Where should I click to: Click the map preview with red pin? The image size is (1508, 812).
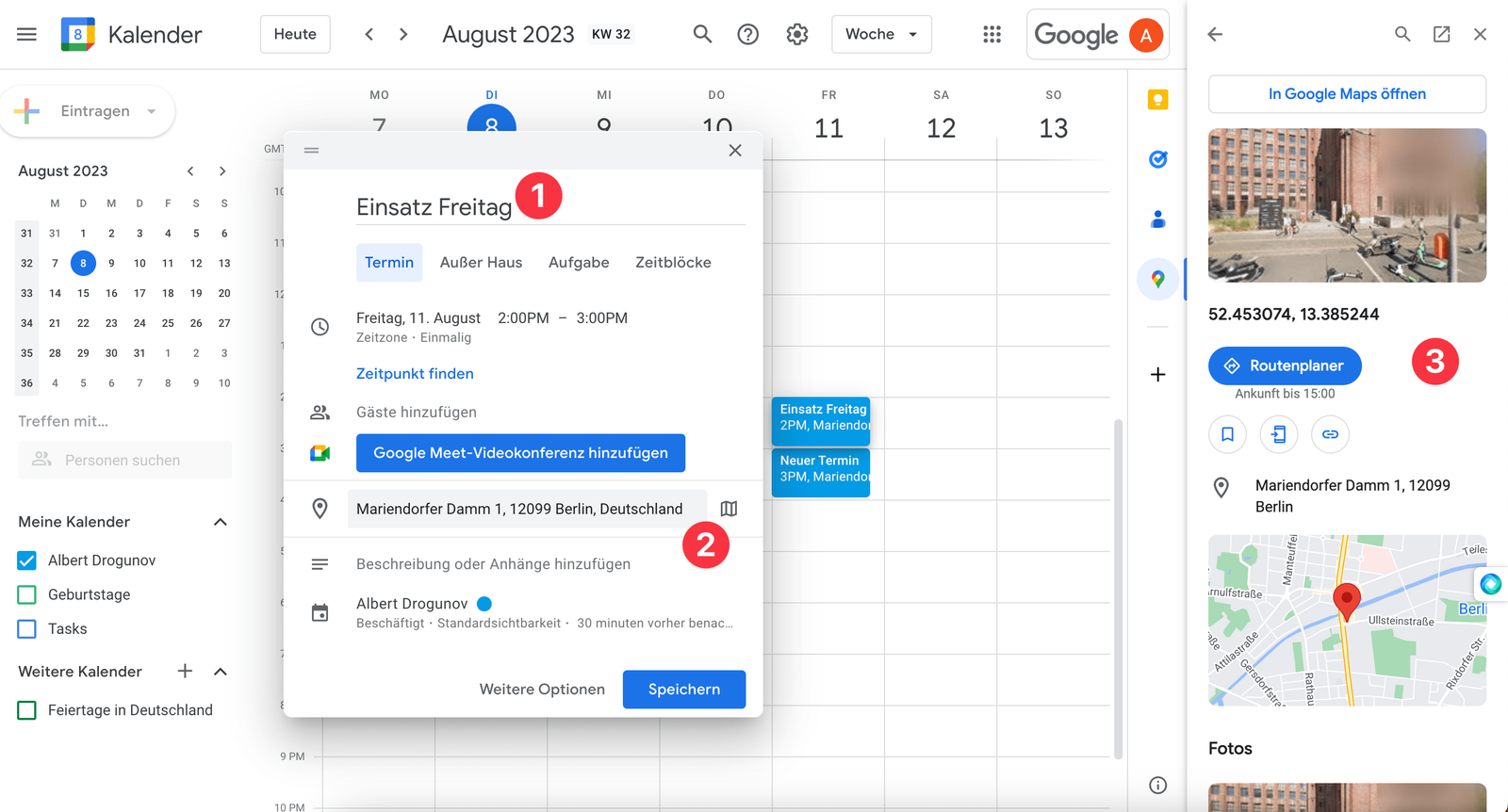click(1347, 621)
